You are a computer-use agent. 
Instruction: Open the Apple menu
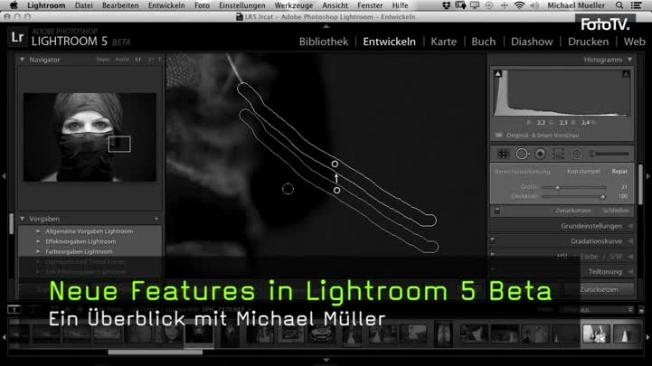point(14,5)
